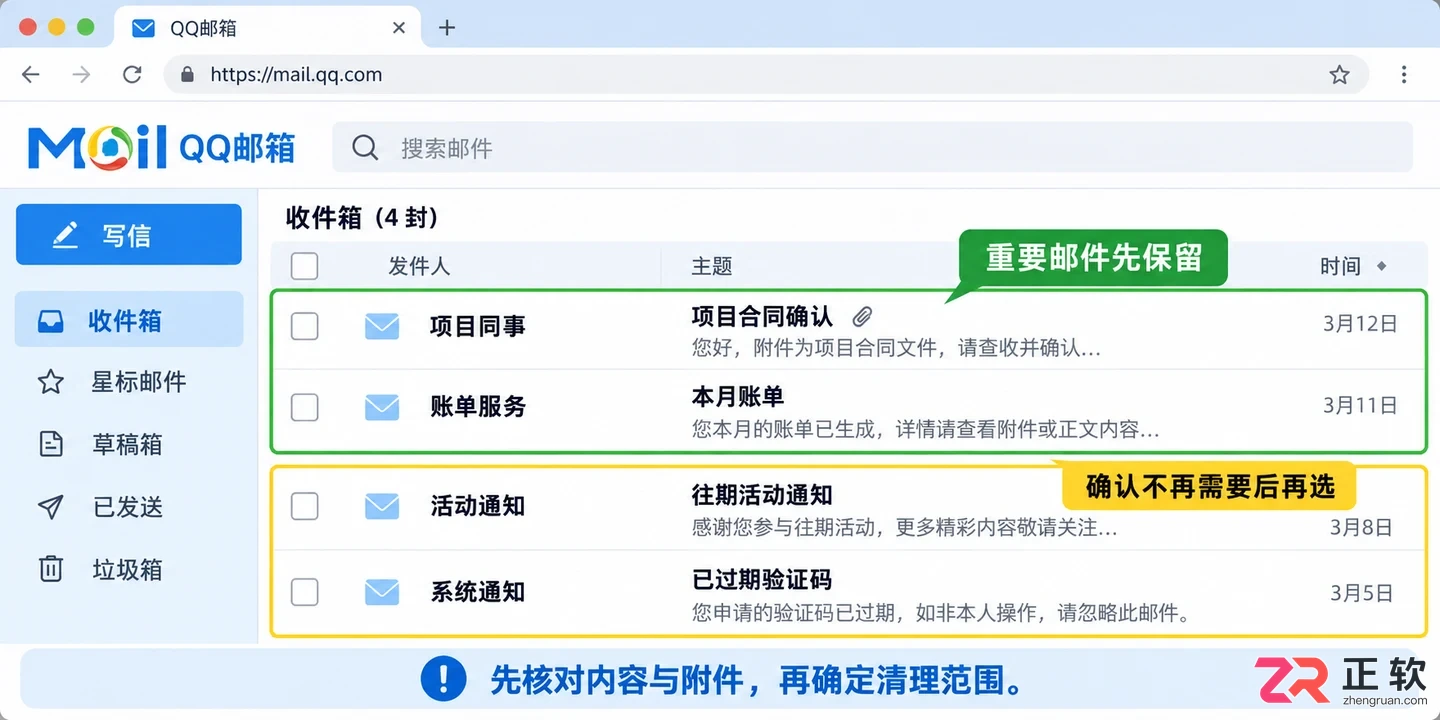Click the lock icon in address bar
The height and width of the screenshot is (720, 1440).
point(186,75)
